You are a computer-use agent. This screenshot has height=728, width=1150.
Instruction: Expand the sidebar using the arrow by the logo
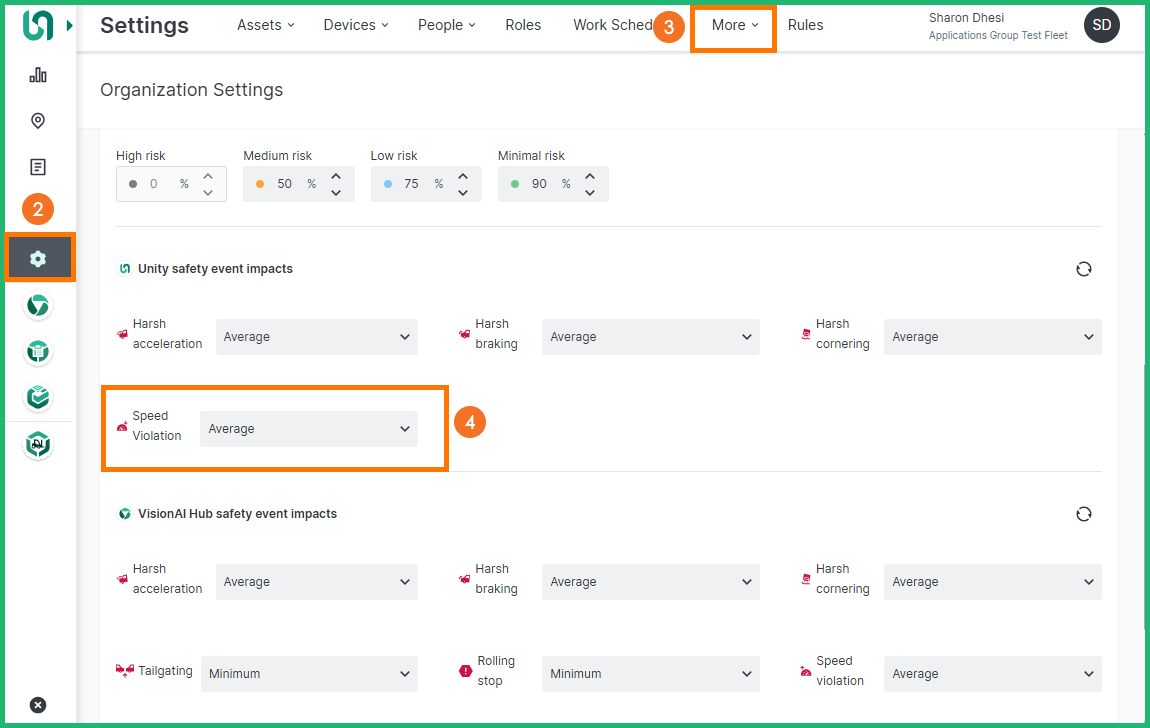[70, 25]
